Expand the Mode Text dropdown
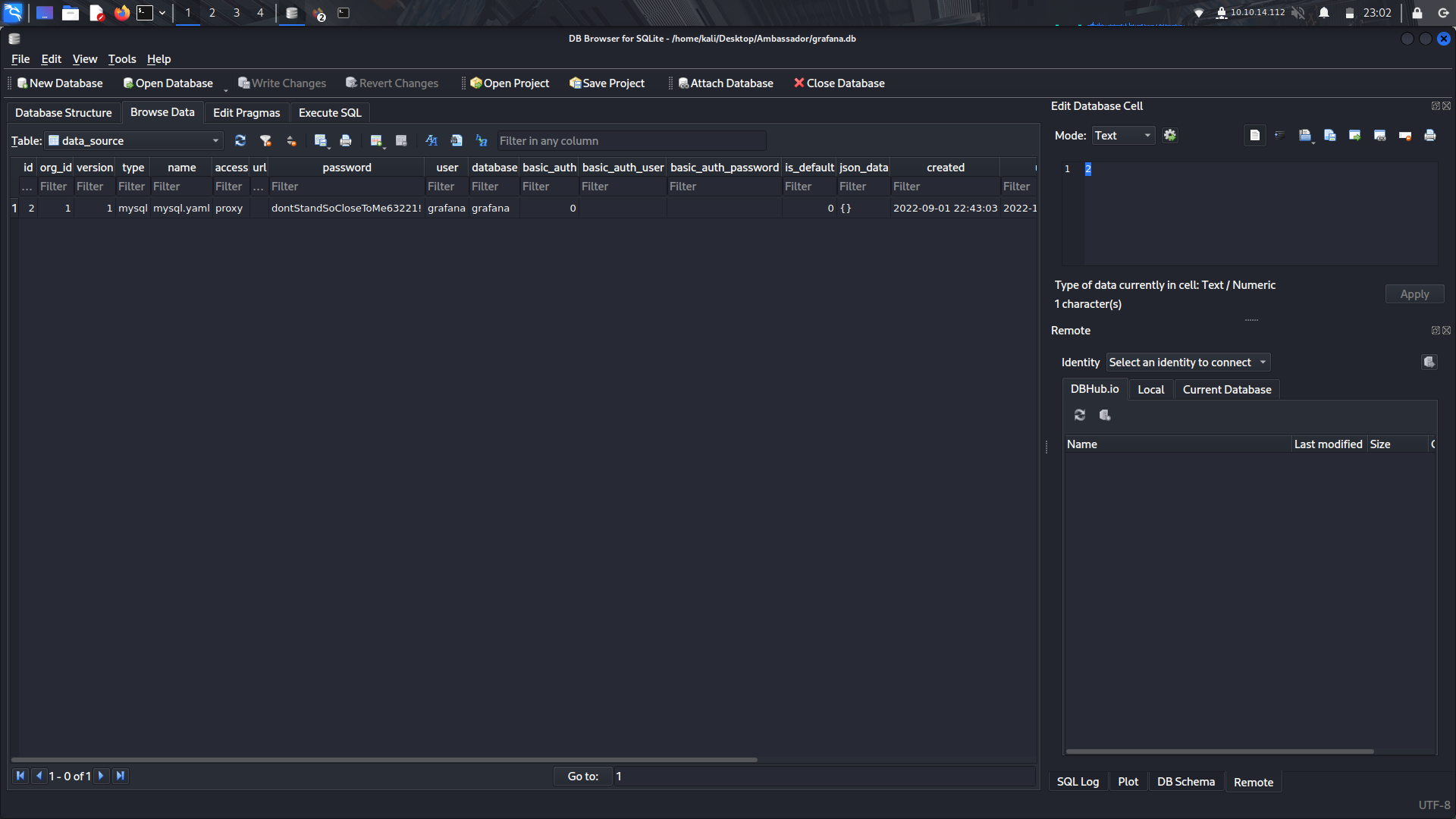The height and width of the screenshot is (819, 1456). [1123, 135]
